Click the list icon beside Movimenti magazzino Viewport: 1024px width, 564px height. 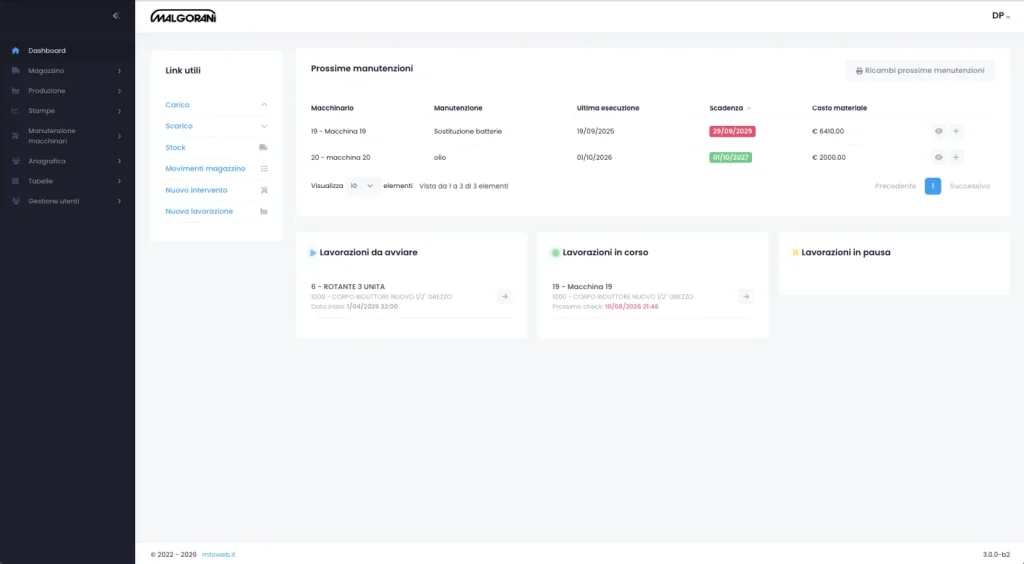264,168
